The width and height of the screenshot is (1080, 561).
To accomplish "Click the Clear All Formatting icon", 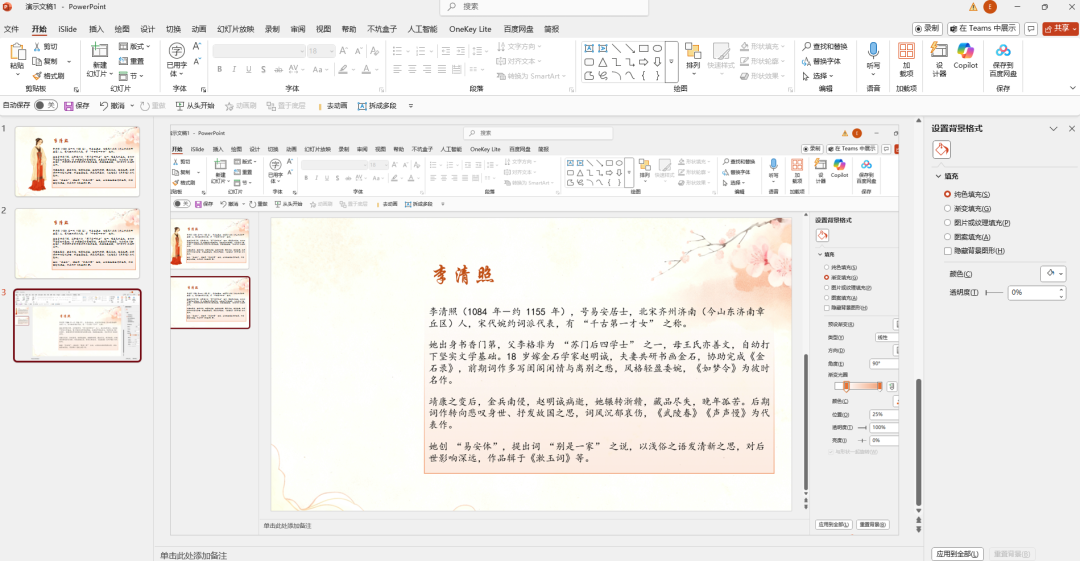I will point(374,51).
